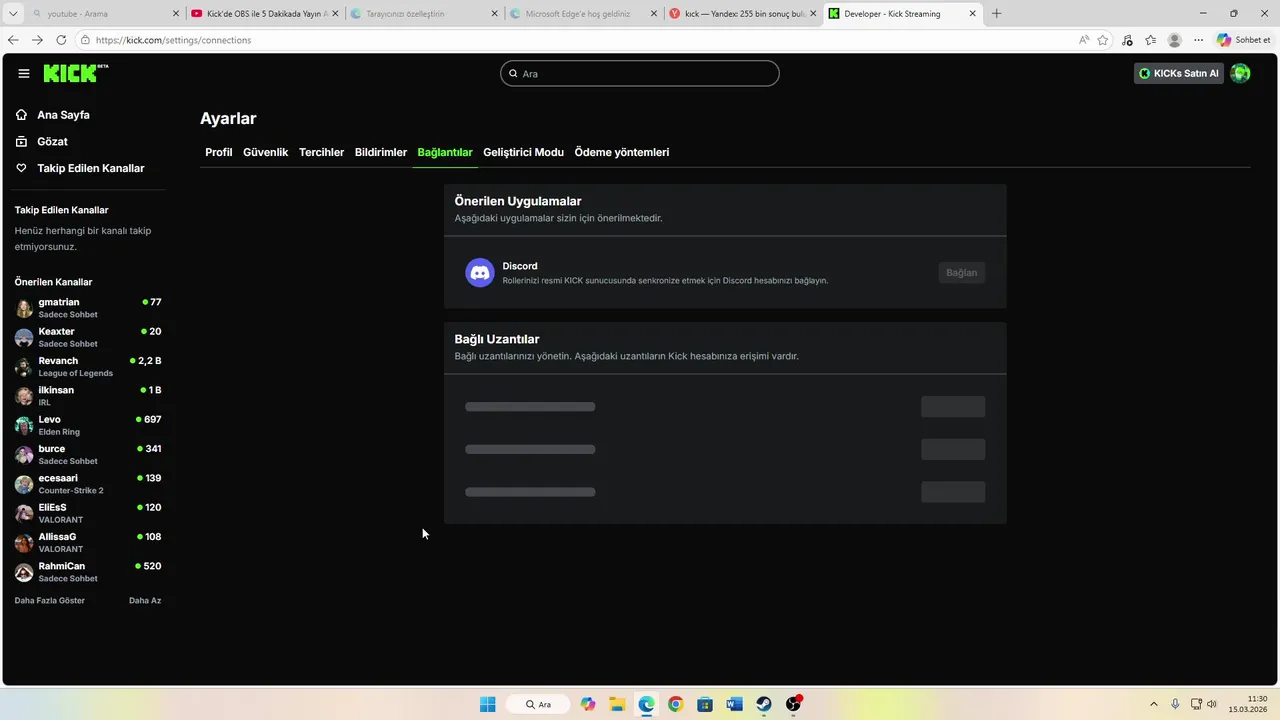Click Keaxter channel avatar
This screenshot has width=1280, height=720.
point(24,337)
